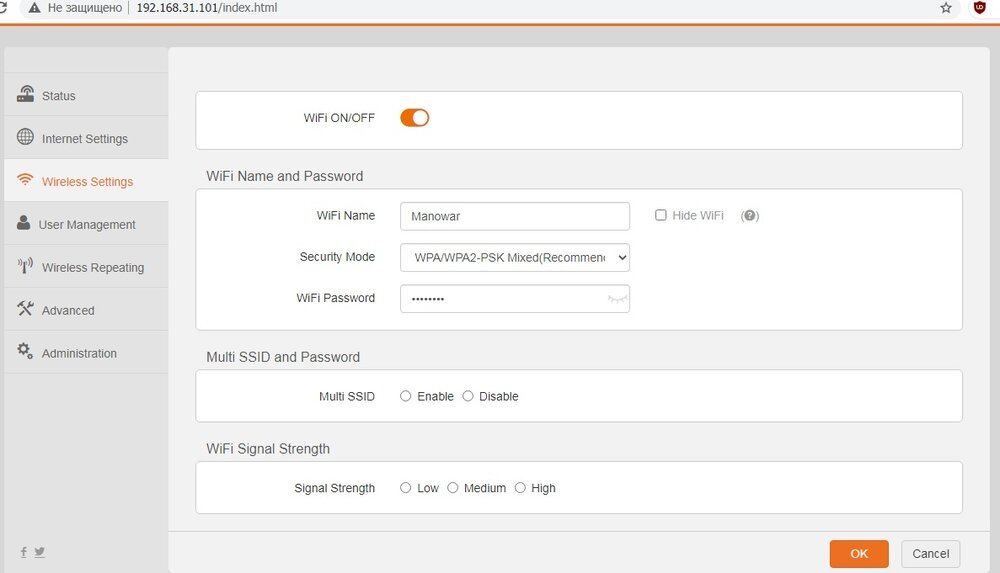1000x573 pixels.
Task: Bookmark this page with star icon
Action: click(946, 8)
